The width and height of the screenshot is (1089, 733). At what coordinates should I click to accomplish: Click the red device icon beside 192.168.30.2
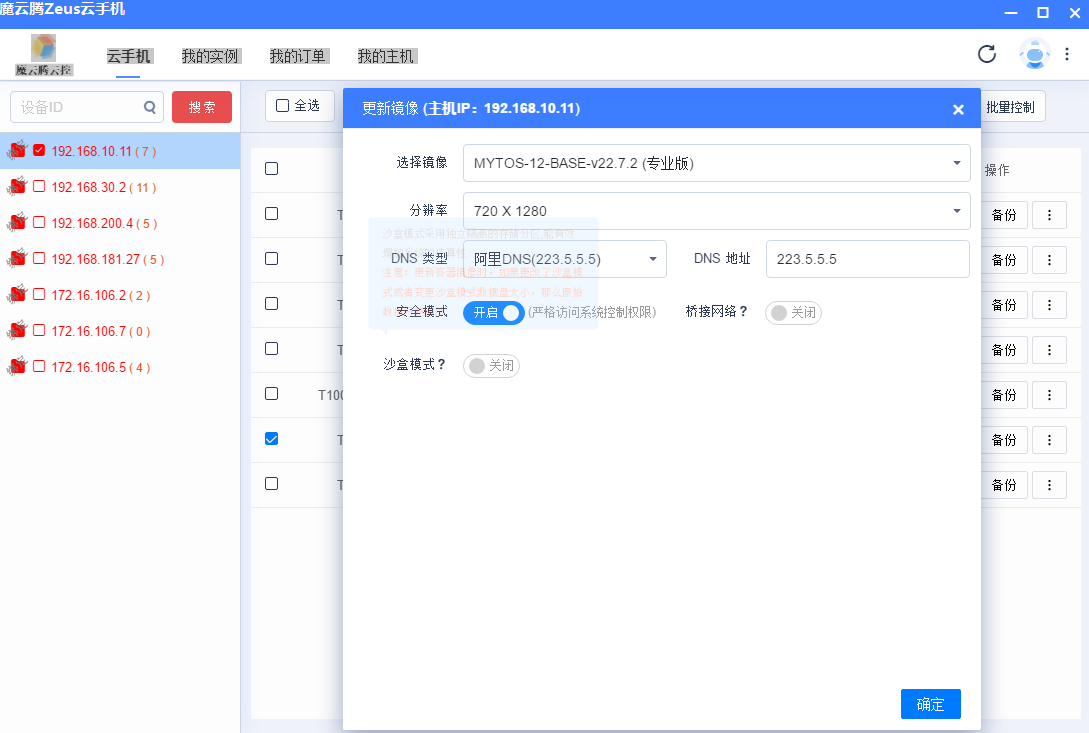[16, 187]
